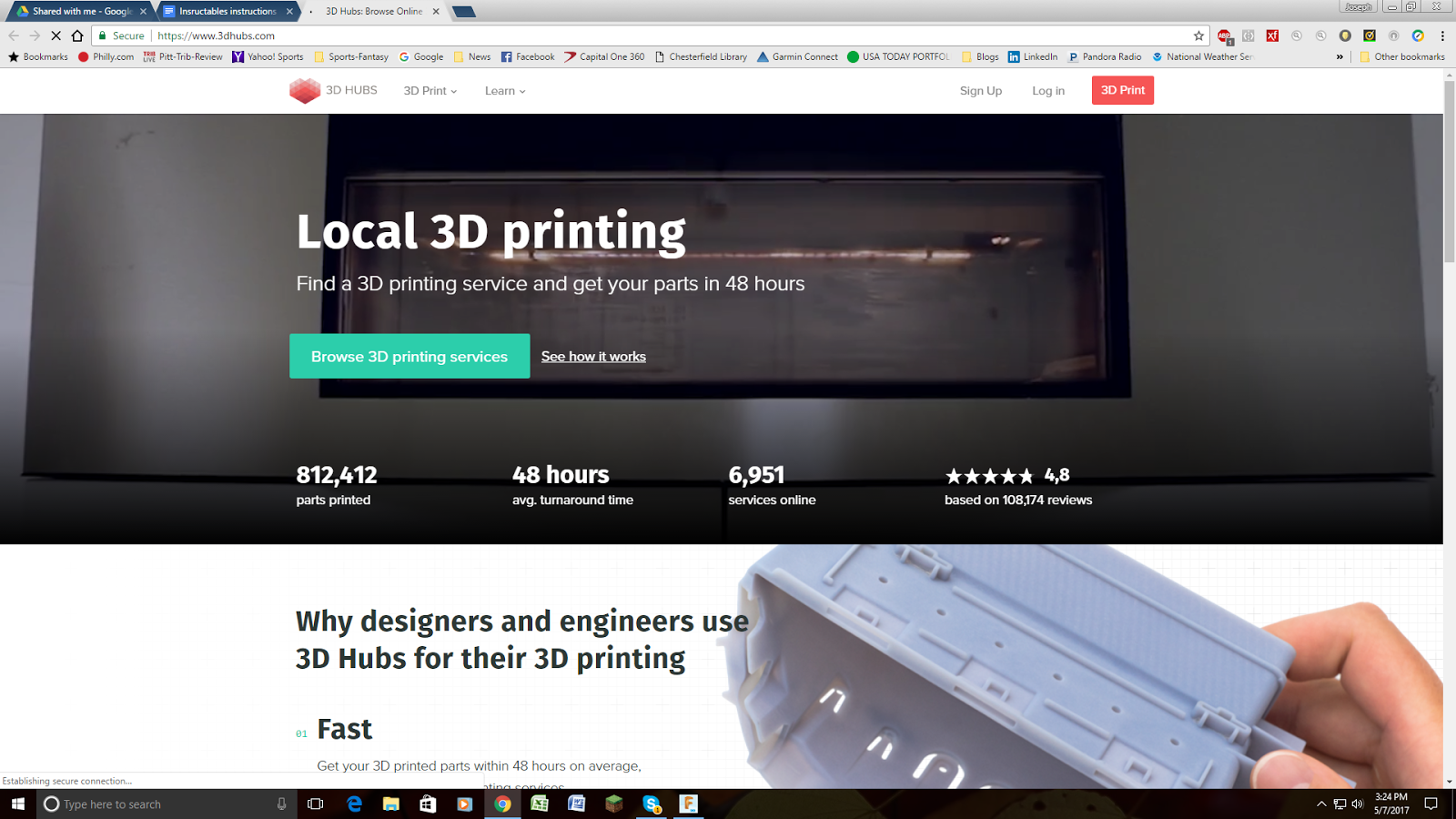Open Pitt-Trib-Review bookmark
The width and height of the screenshot is (1456, 819).
tap(183, 56)
